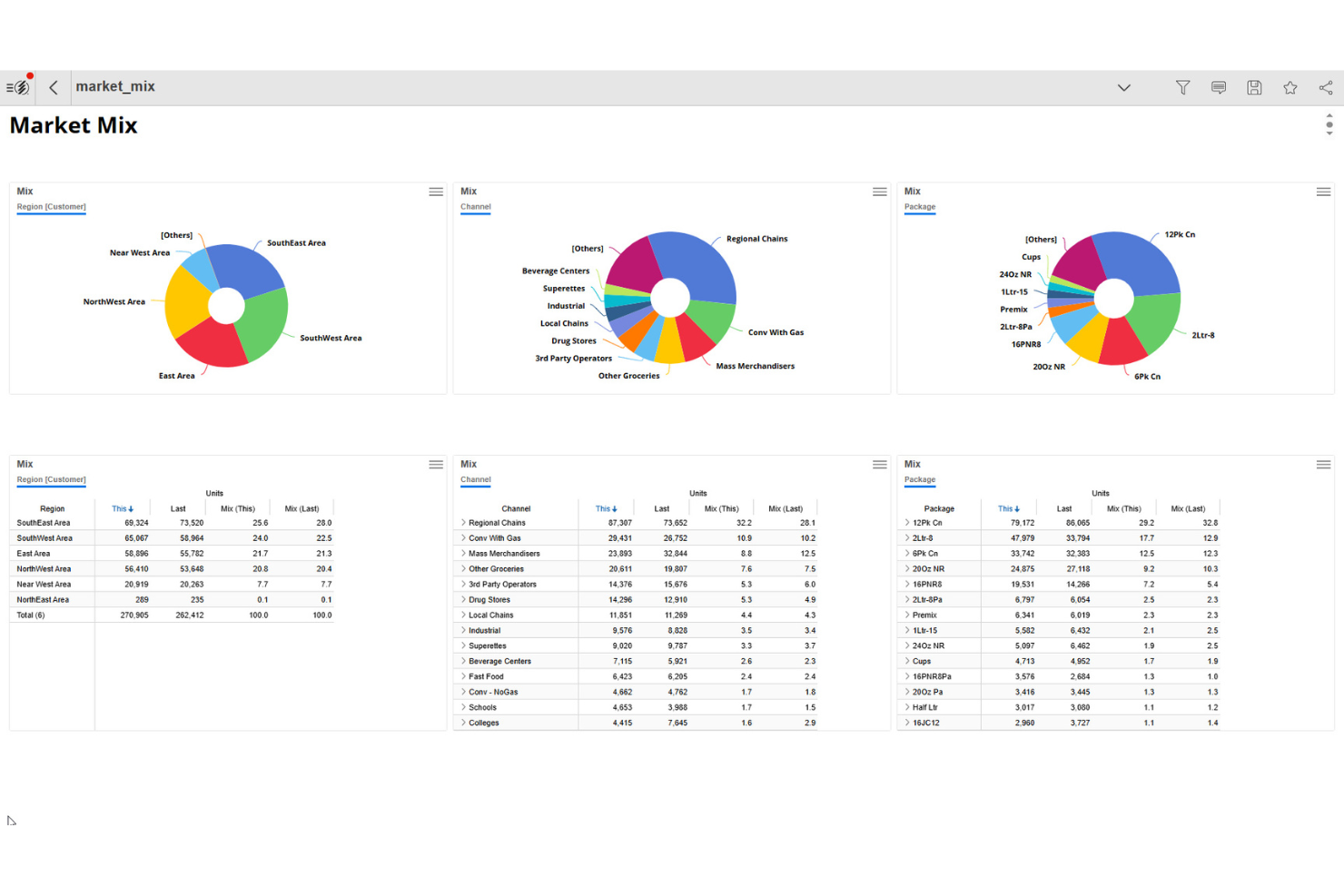Mark dashboard as favorite with star icon
The image size is (1344, 896).
click(1290, 87)
